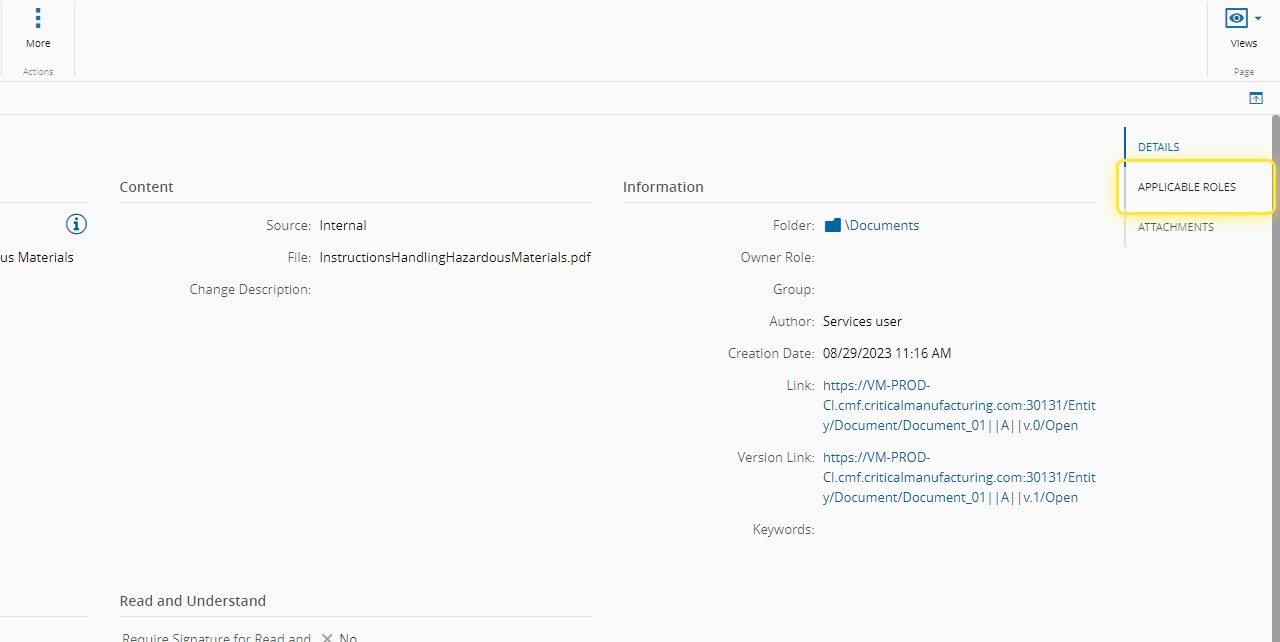Image resolution: width=1280 pixels, height=642 pixels.
Task: Click the Group label
Action: tap(794, 289)
